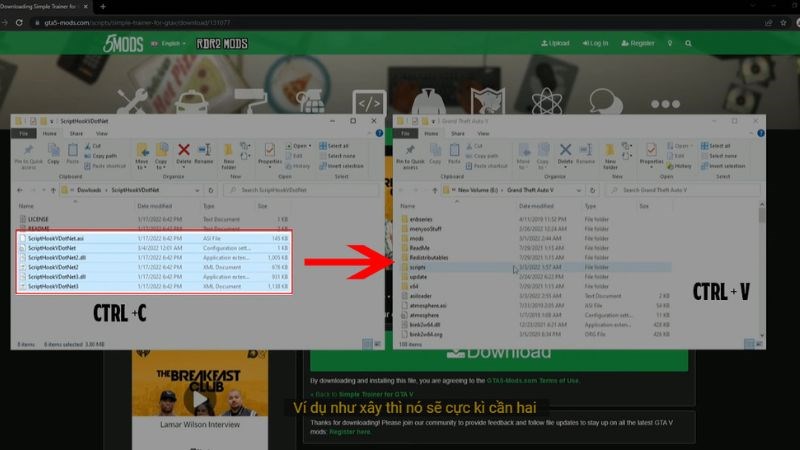800x450 pixels.
Task: Click the search box in Grand Theft Auto V window
Action: click(x=683, y=190)
